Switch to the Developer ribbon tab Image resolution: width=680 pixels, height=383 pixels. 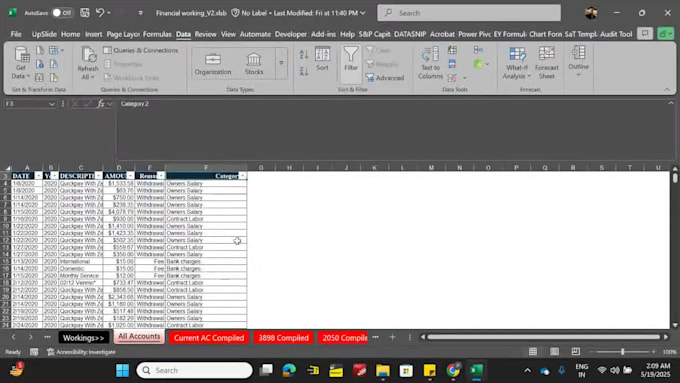pos(291,34)
